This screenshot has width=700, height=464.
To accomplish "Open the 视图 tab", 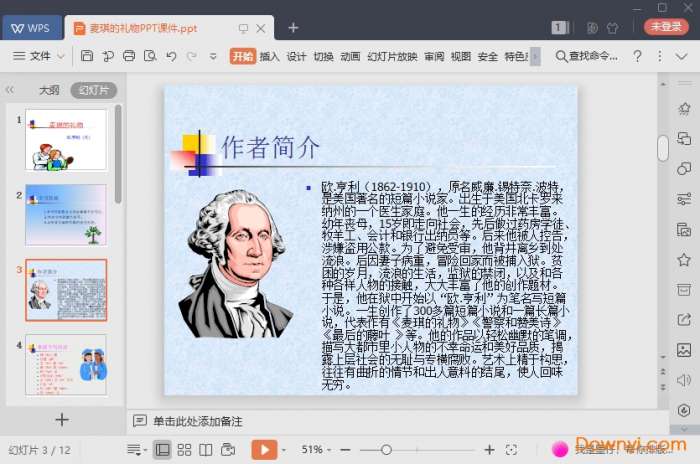I will coord(461,56).
